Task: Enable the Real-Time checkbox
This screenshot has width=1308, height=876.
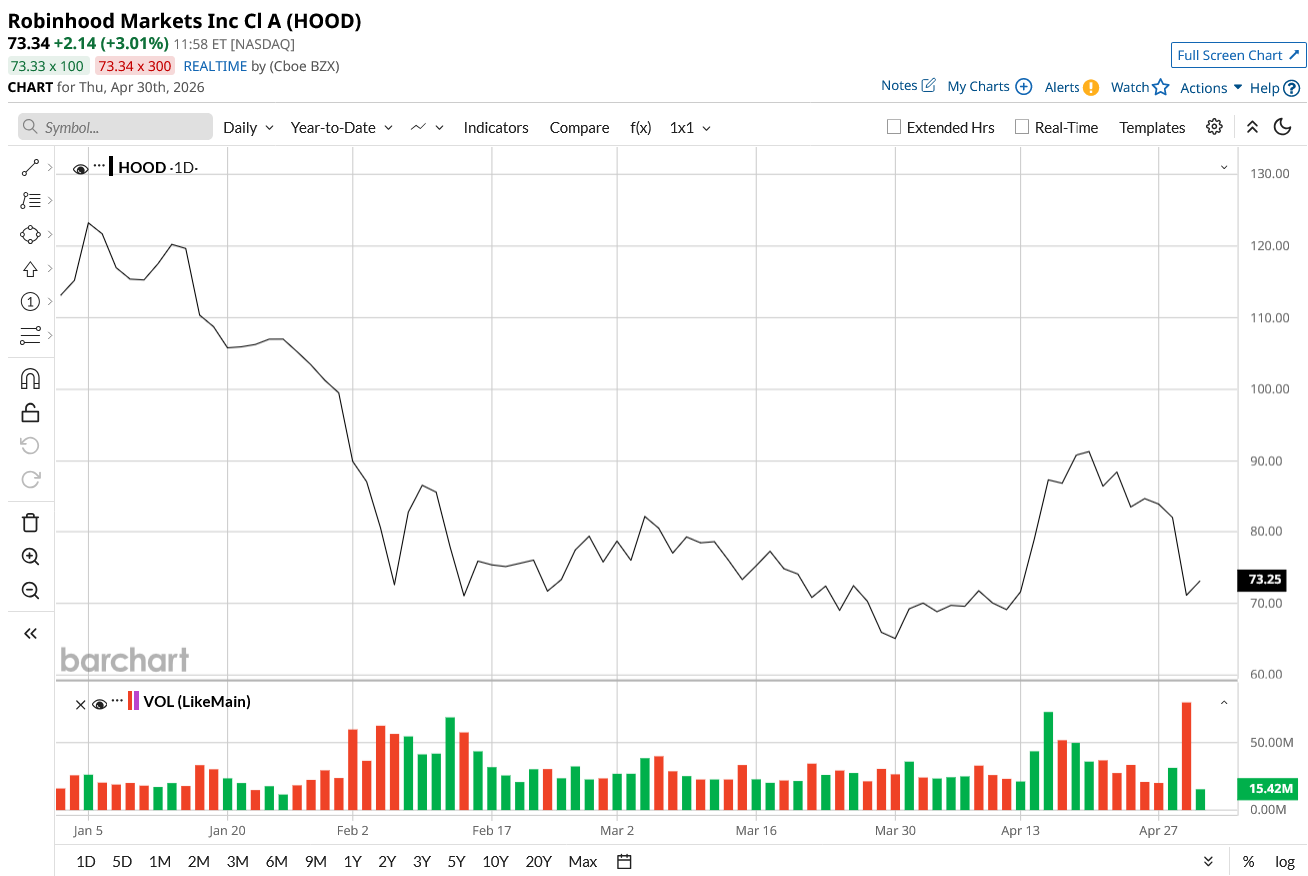Action: pos(1021,127)
